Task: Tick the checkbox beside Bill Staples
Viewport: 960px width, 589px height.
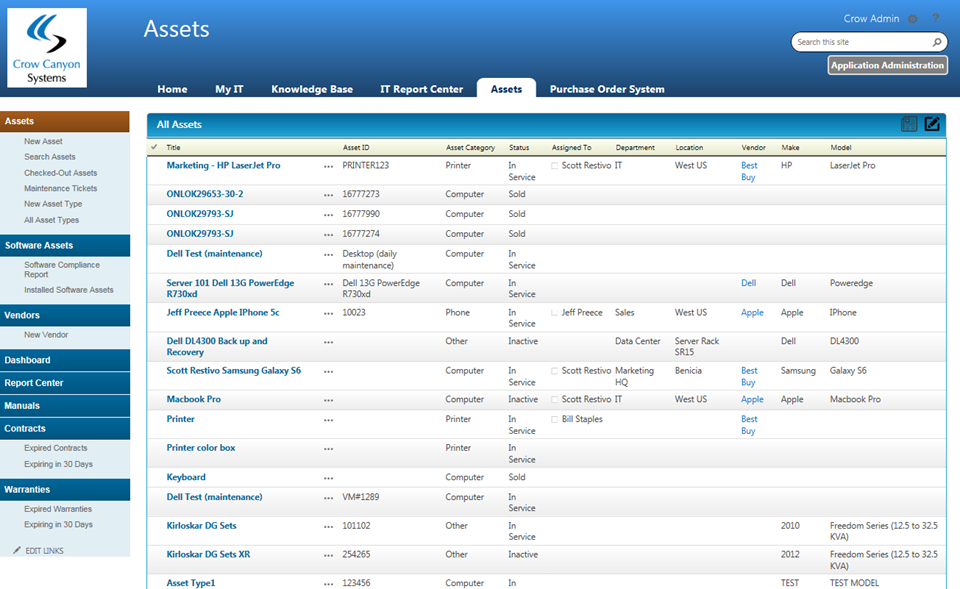Action: click(555, 419)
